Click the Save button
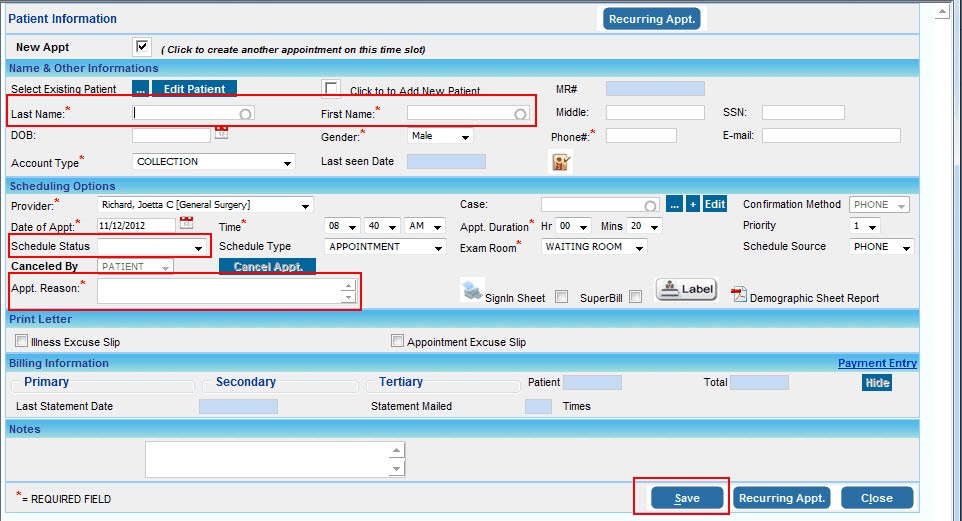 tap(686, 498)
